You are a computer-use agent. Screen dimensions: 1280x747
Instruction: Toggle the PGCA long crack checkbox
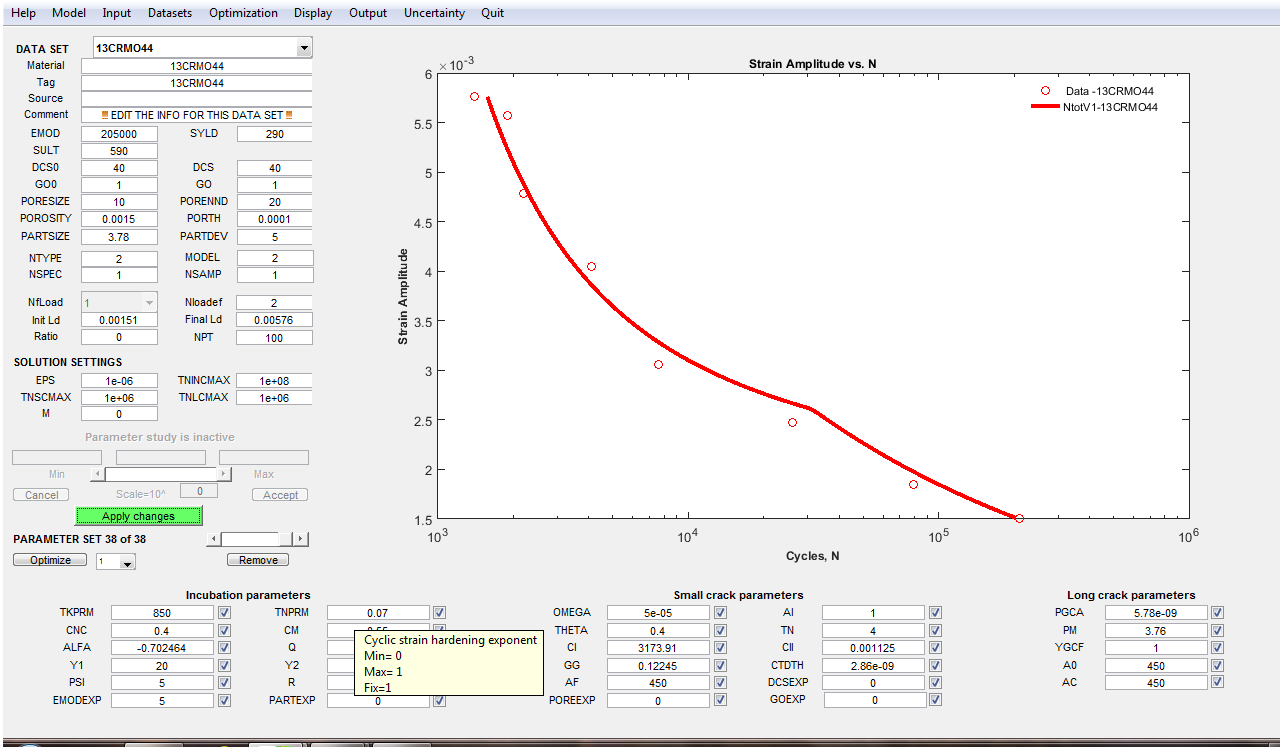(1217, 613)
